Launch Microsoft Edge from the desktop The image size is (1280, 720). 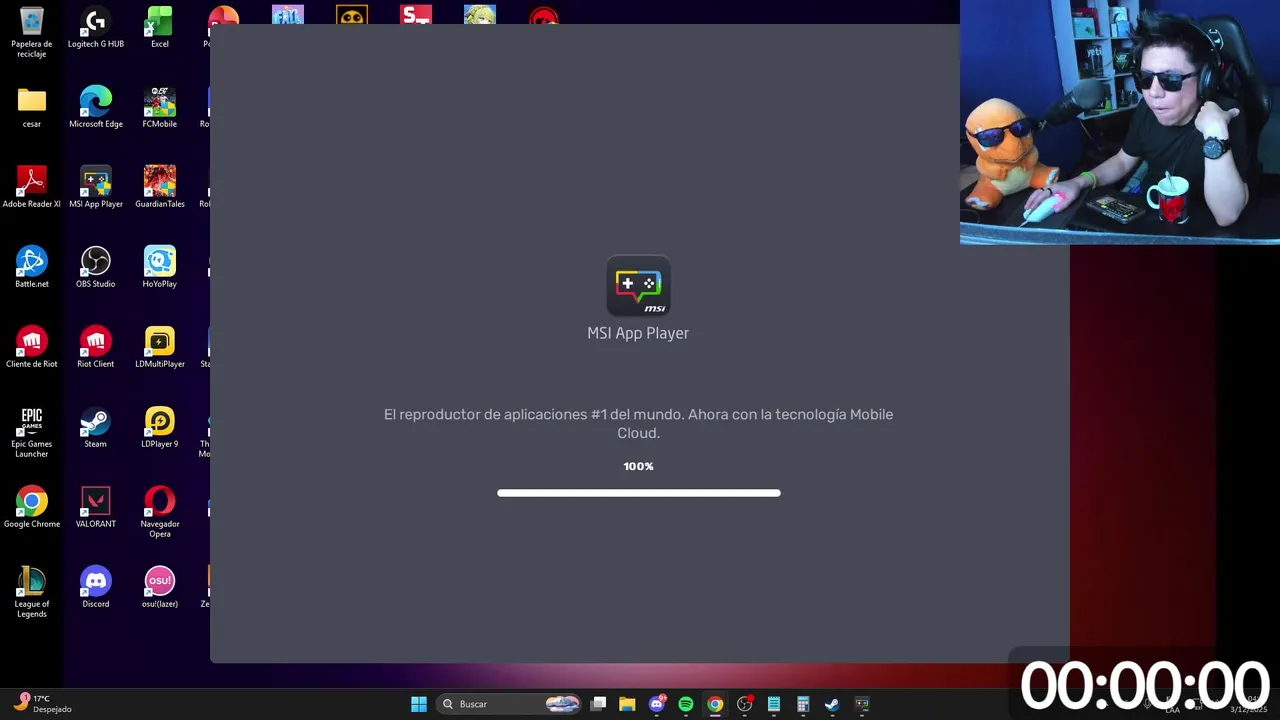[x=96, y=108]
